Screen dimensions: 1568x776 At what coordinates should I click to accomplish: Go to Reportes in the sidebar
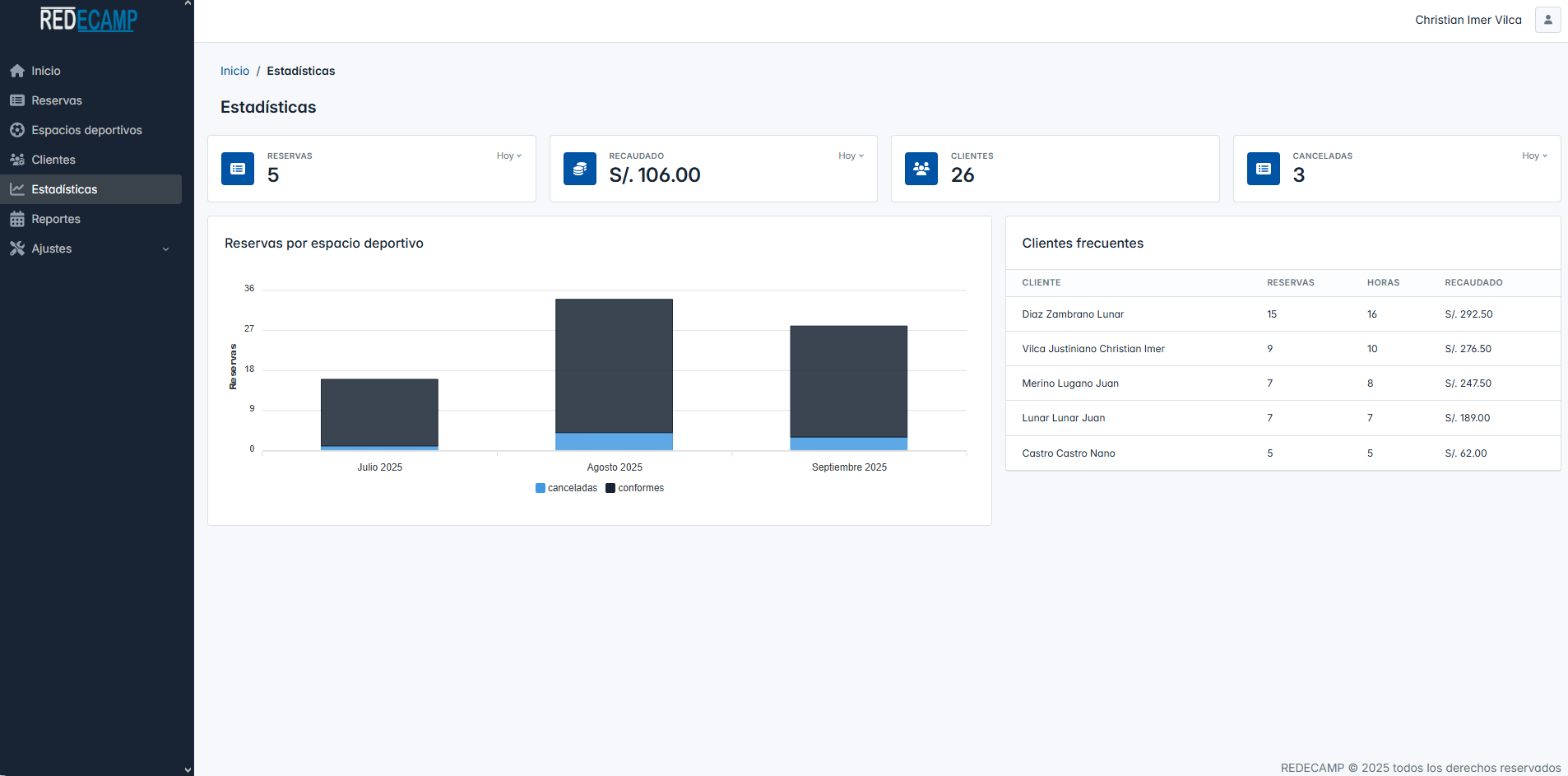(56, 219)
